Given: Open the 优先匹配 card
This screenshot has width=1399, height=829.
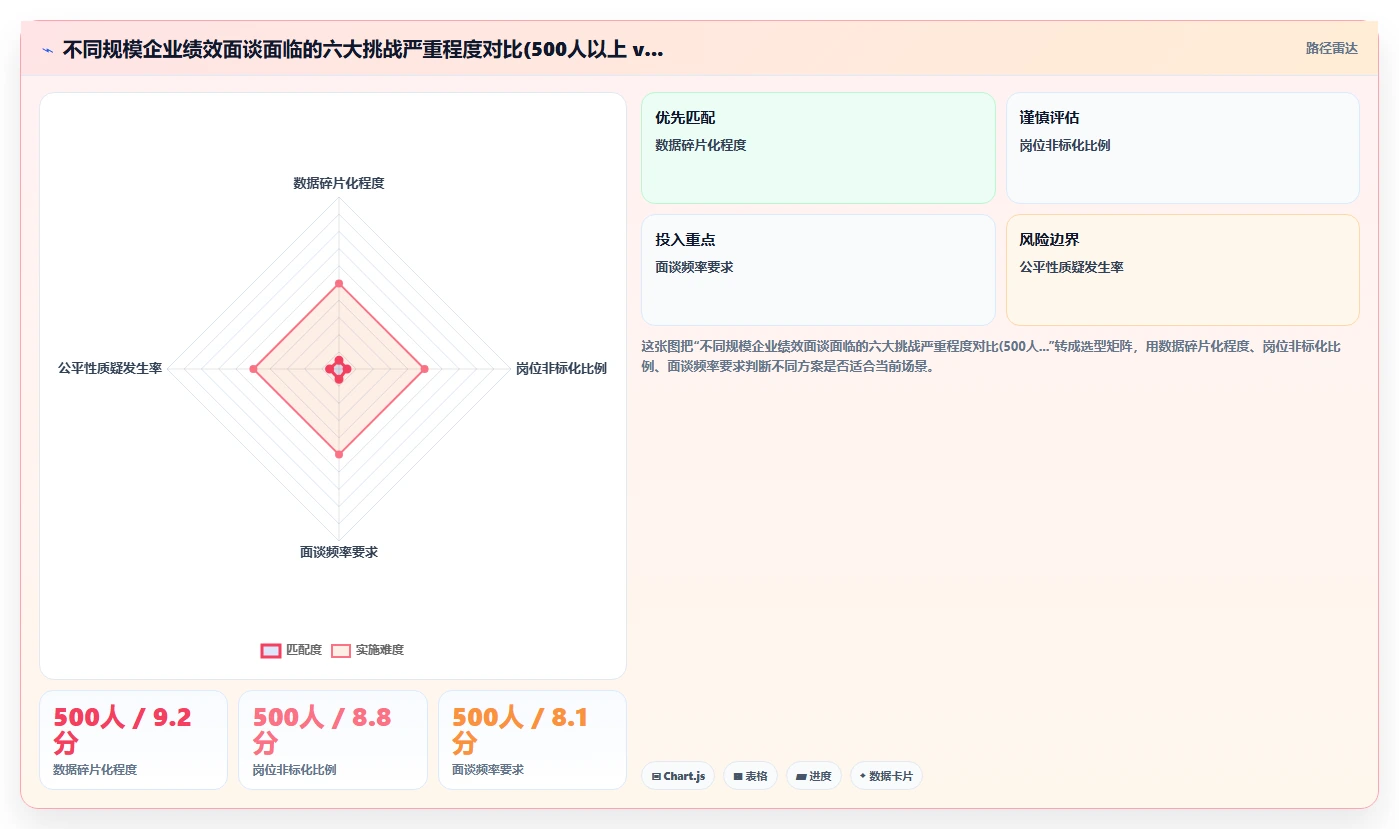Looking at the screenshot, I should coord(818,148).
